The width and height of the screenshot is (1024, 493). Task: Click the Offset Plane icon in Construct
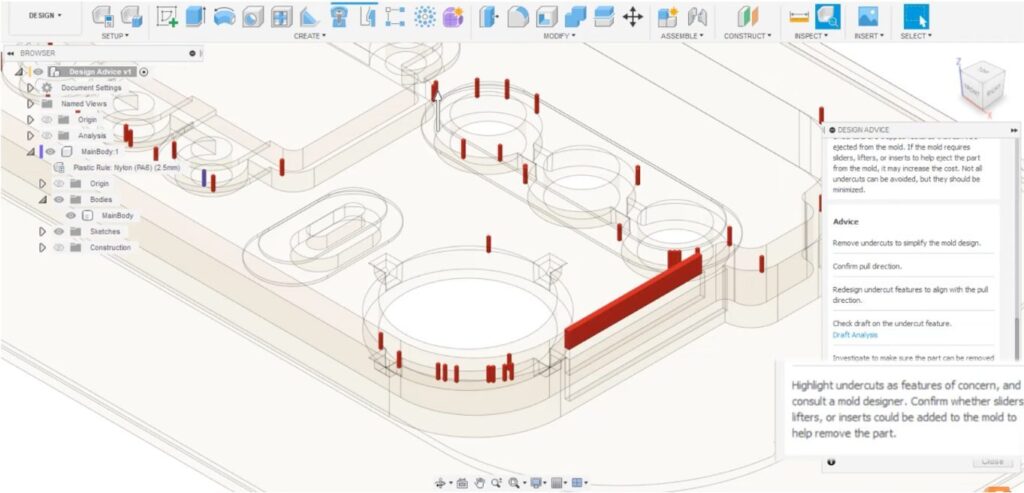coord(747,17)
